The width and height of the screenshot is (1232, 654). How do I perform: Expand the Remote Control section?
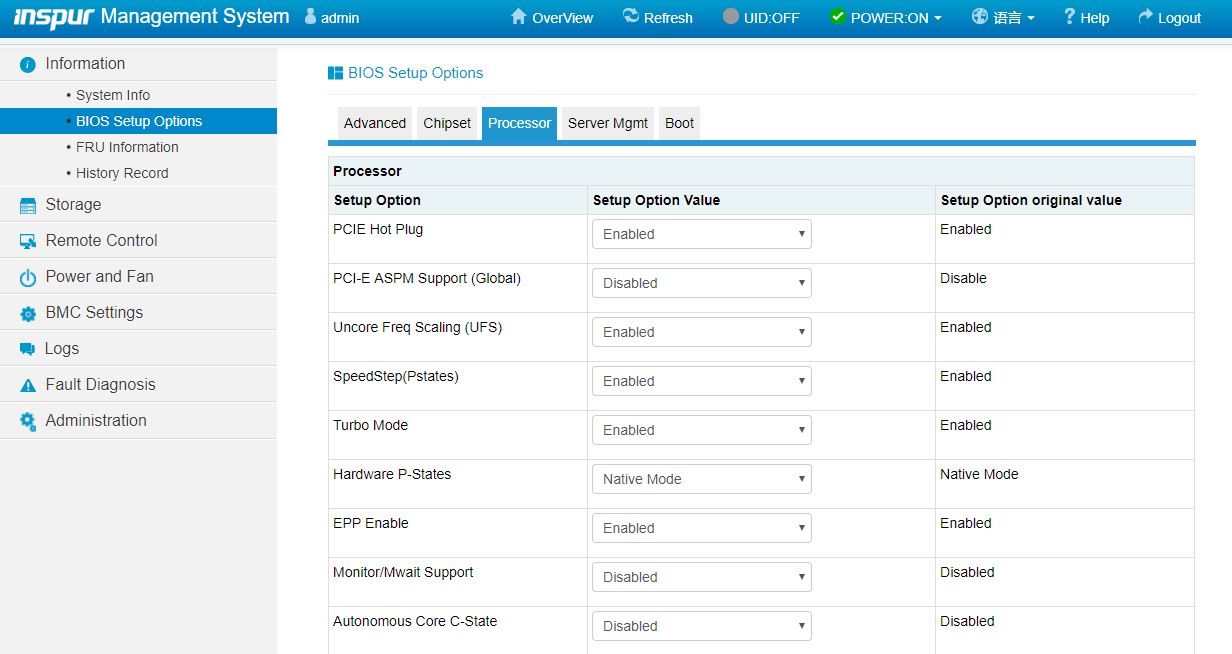click(138, 240)
